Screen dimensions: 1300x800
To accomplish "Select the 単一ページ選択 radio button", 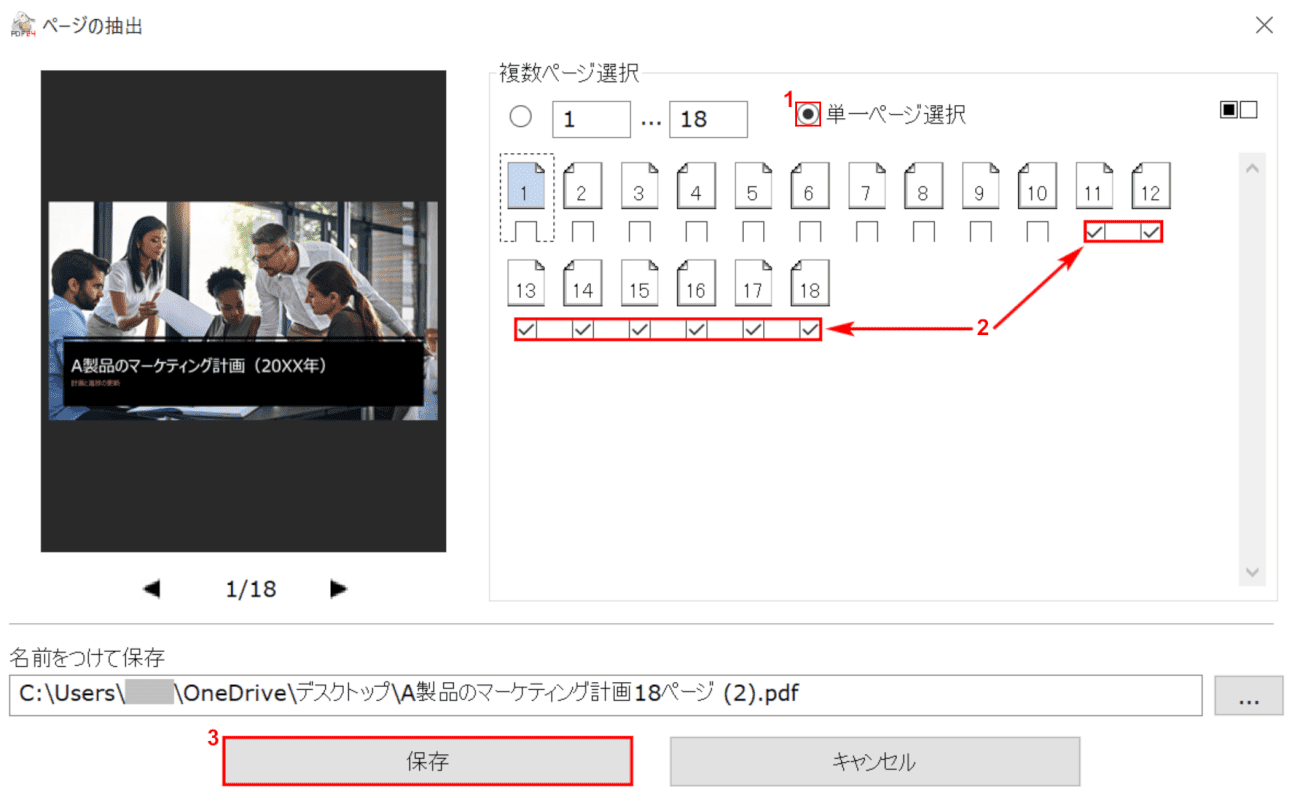I will click(x=808, y=114).
